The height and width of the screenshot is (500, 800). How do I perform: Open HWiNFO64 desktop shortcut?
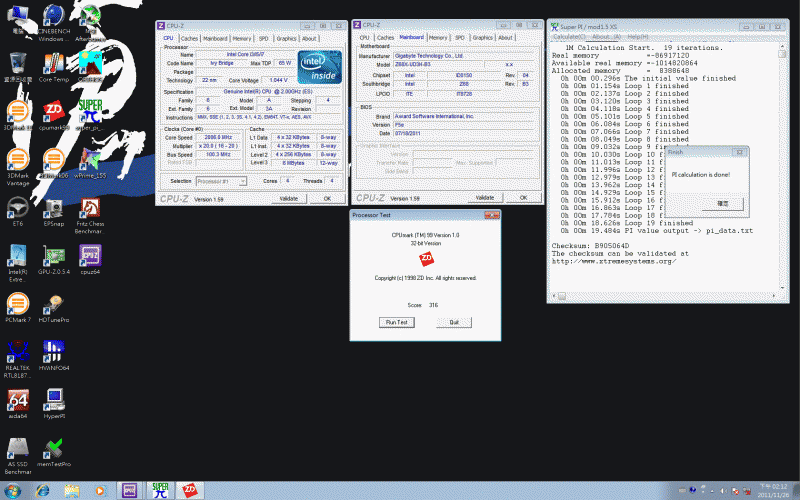coord(54,355)
